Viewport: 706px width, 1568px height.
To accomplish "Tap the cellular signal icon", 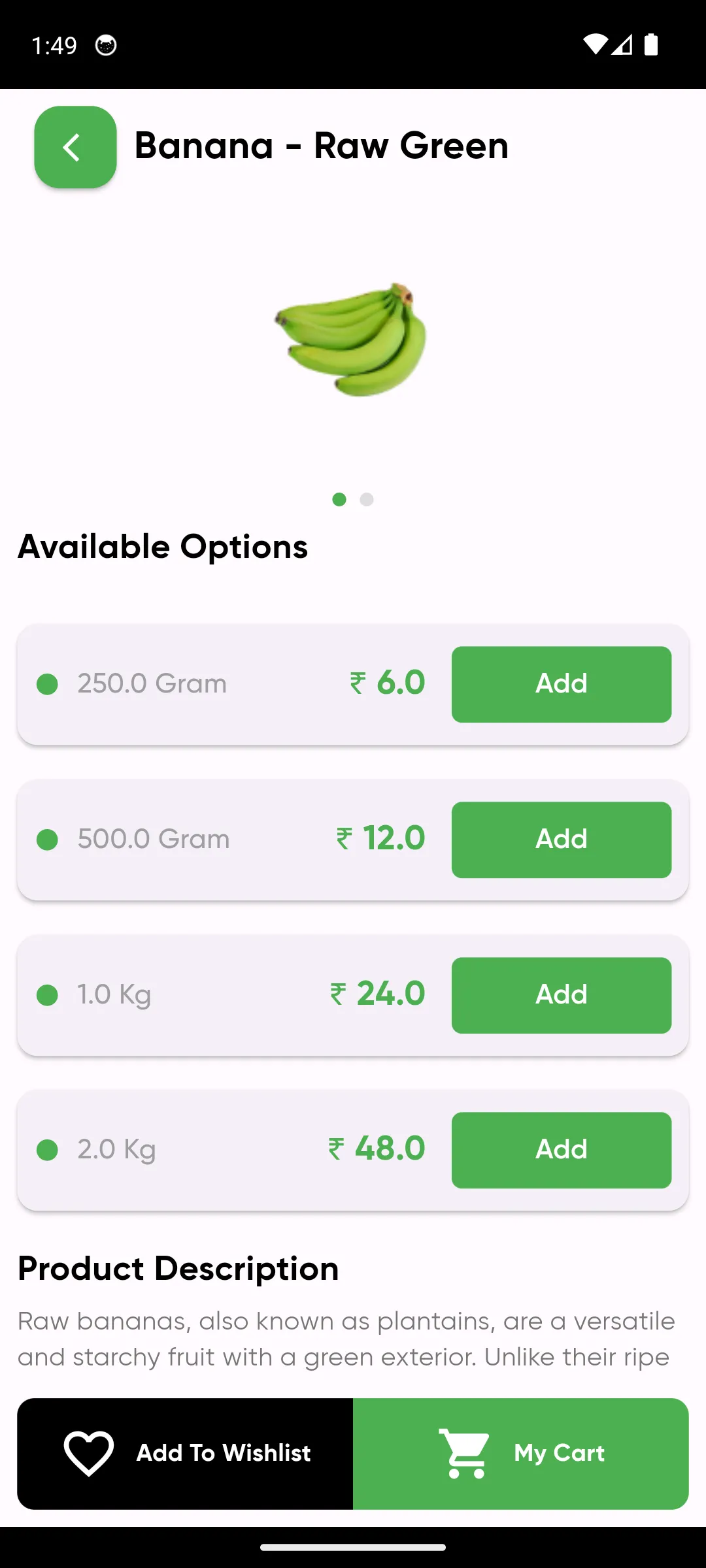I will [622, 44].
